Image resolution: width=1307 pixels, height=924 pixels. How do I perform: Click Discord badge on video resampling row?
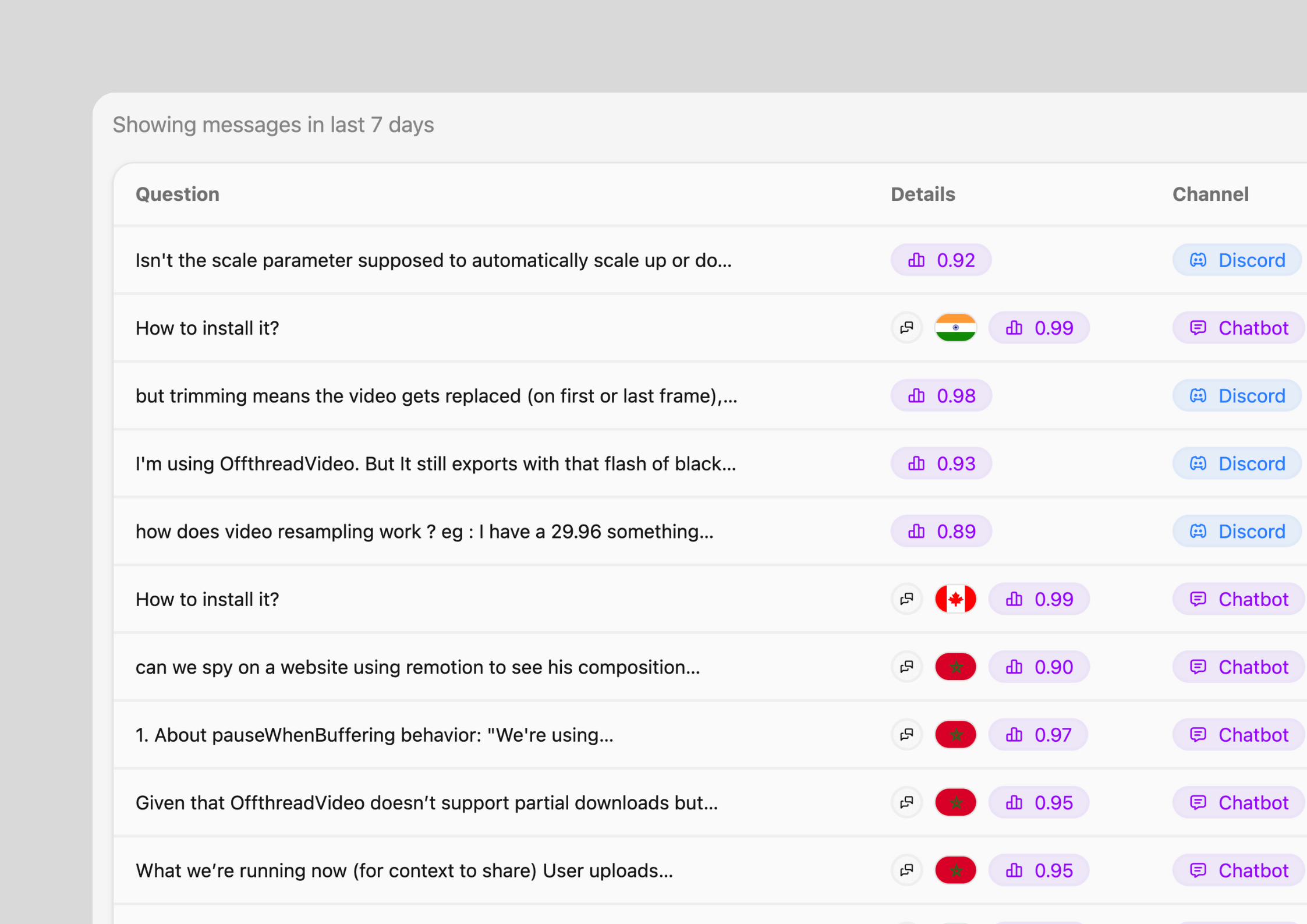point(1237,532)
